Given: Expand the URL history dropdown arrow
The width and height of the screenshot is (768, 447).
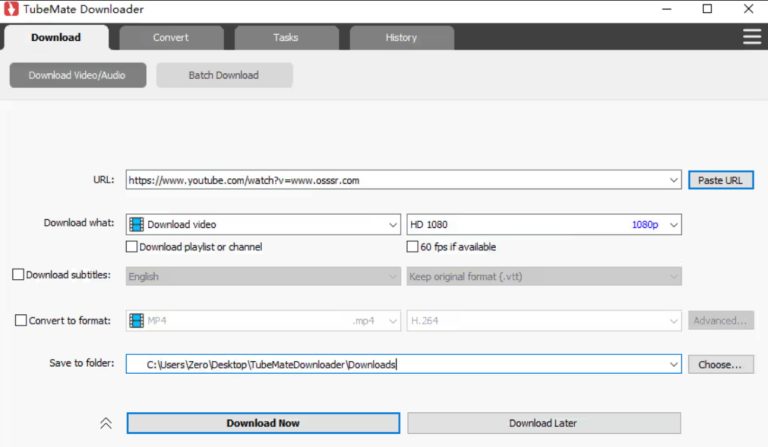Looking at the screenshot, I should tap(673, 180).
